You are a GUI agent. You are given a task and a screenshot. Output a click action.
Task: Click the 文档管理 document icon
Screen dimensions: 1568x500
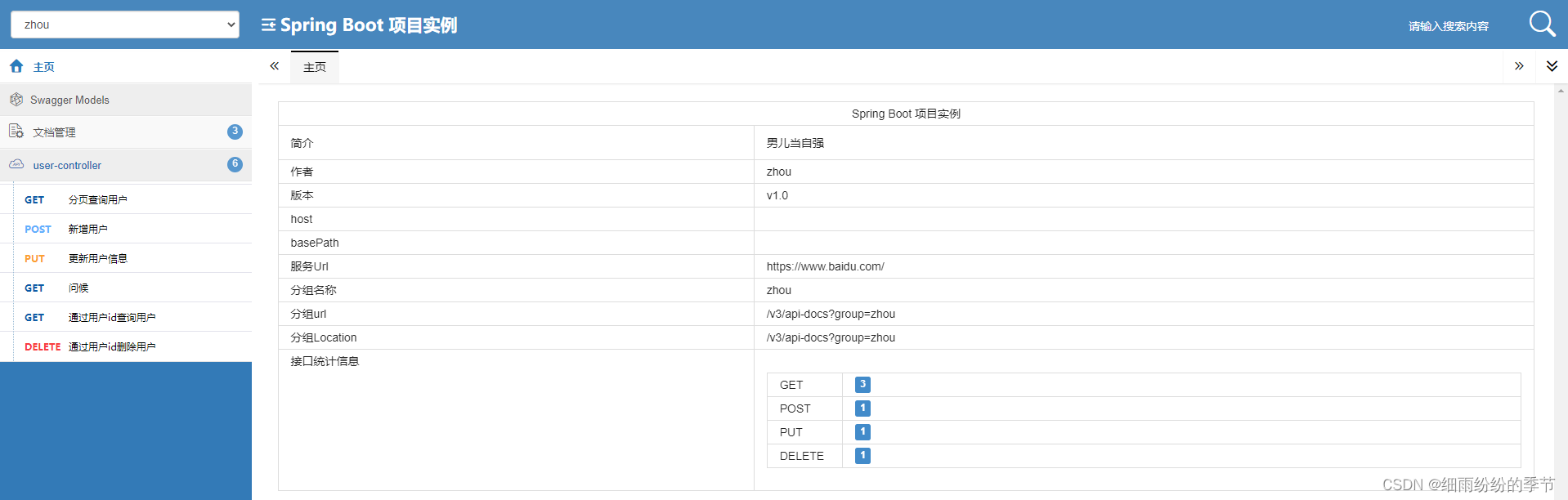(x=16, y=132)
